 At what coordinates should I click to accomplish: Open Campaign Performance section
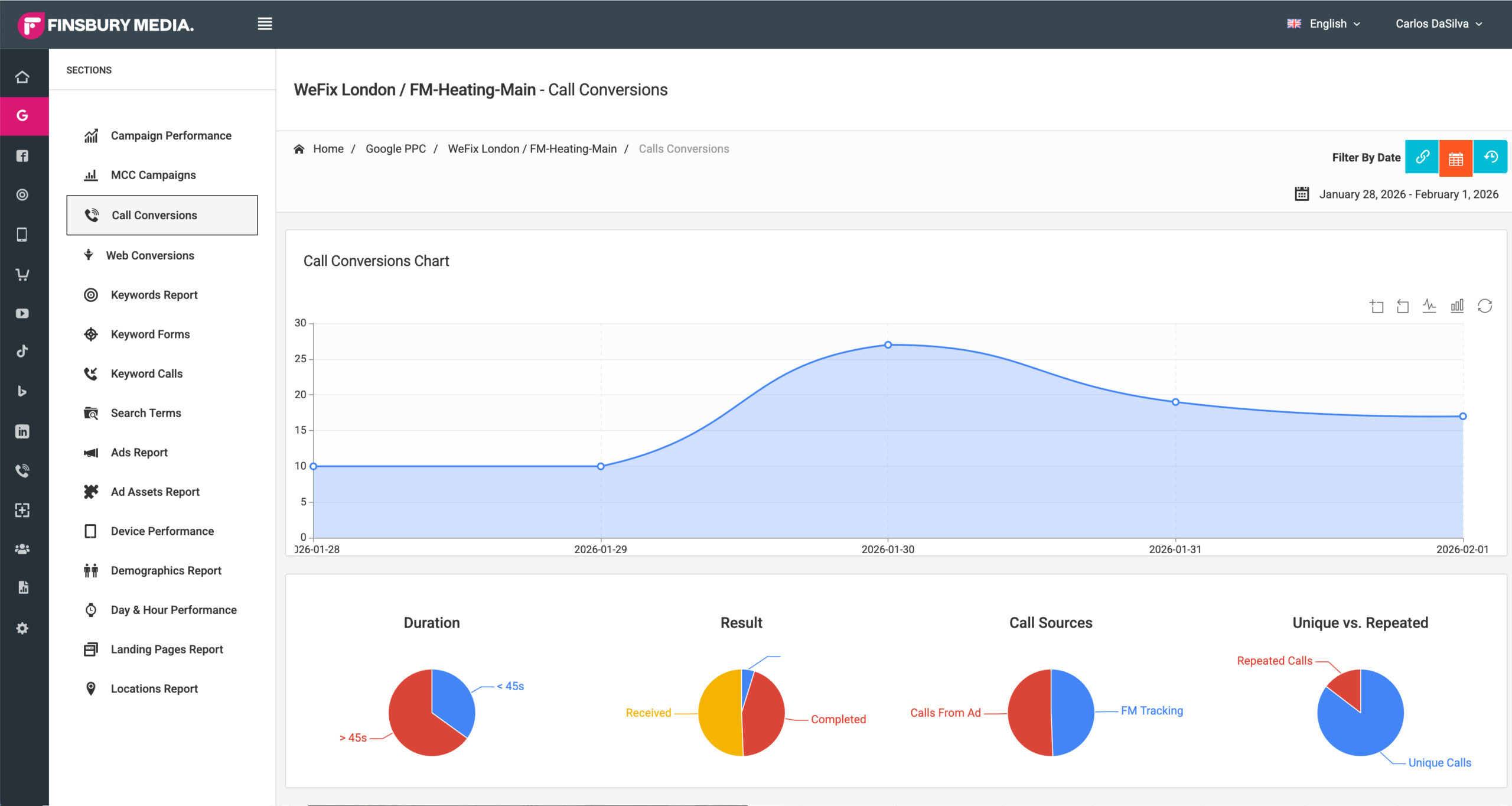pos(171,136)
